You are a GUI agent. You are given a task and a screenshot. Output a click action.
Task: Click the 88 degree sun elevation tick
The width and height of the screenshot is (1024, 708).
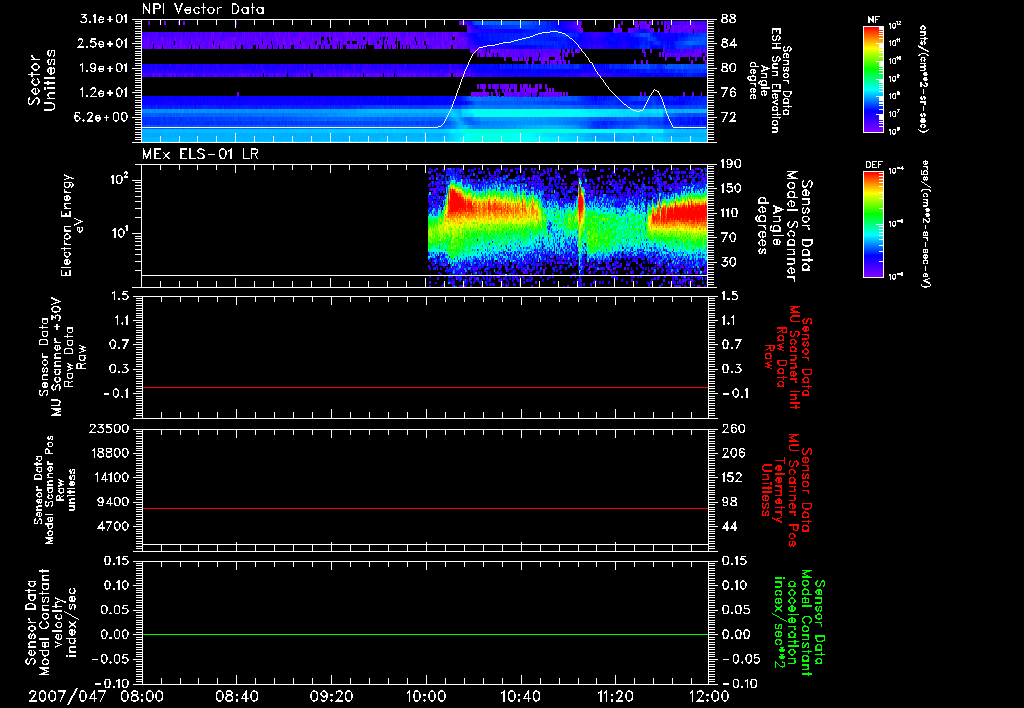[729, 19]
